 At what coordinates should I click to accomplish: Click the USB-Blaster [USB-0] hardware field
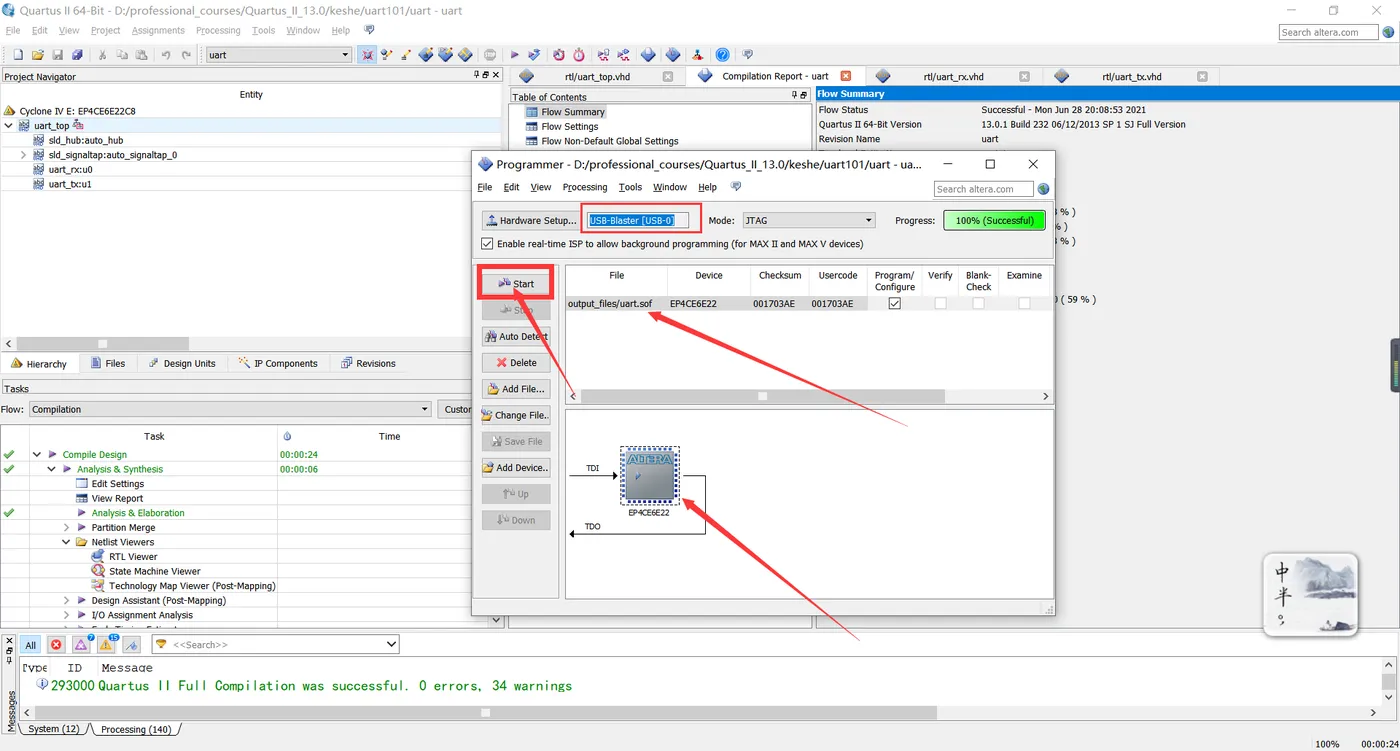pos(637,220)
